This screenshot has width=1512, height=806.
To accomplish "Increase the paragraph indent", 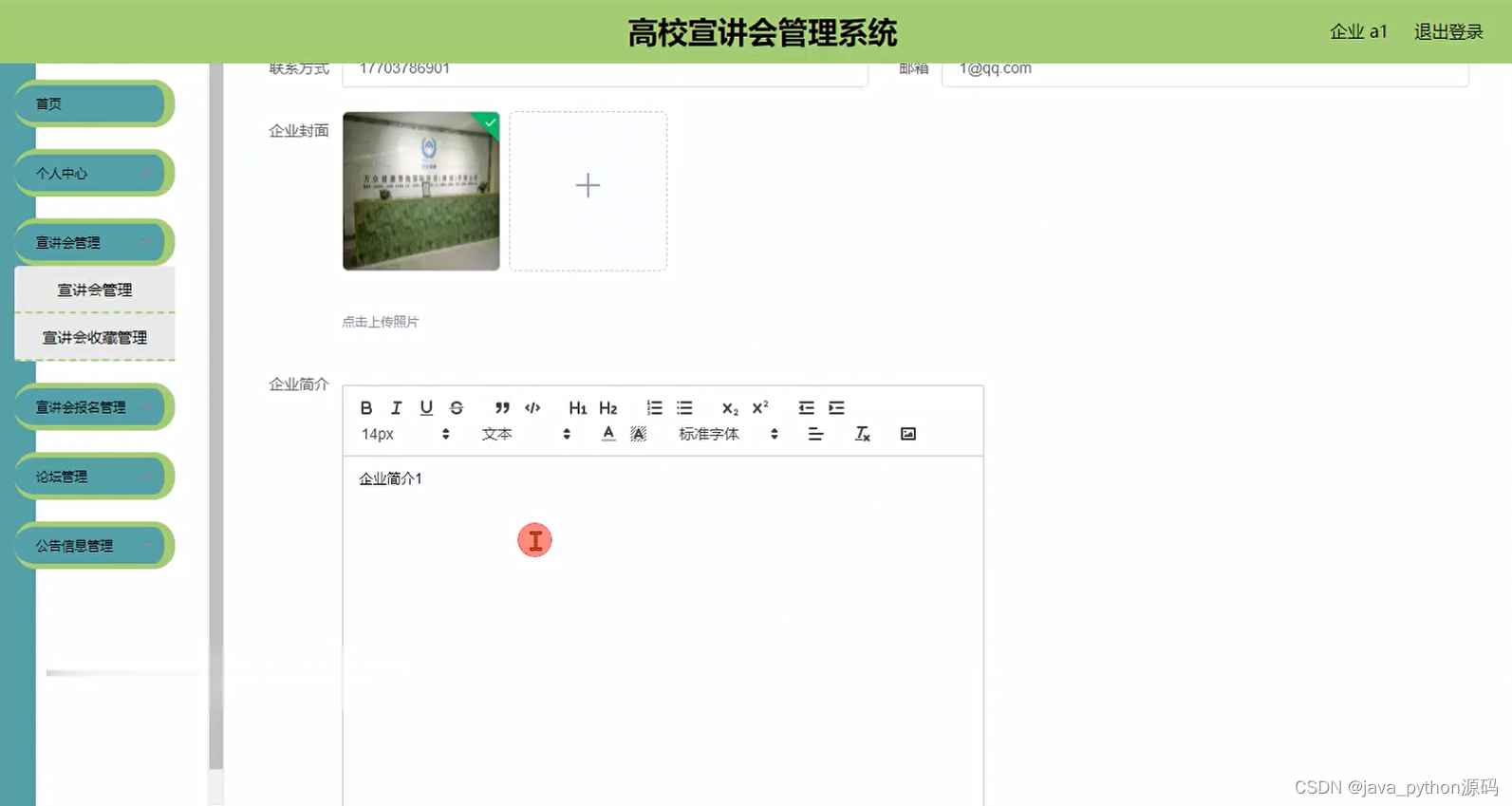I will [836, 408].
